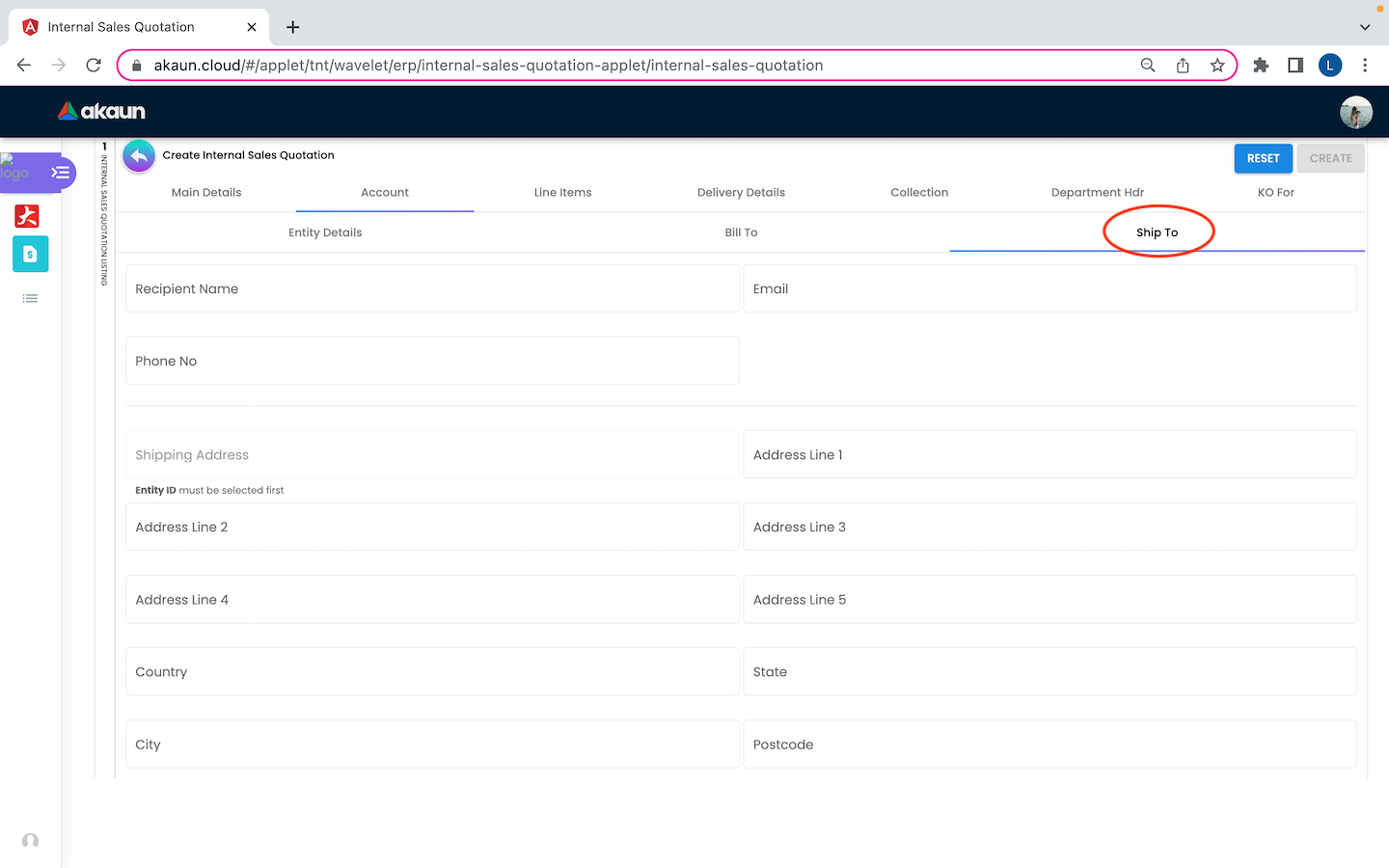Viewport: 1389px width, 868px height.
Task: Switch to the Line Items tab
Action: [x=562, y=193]
